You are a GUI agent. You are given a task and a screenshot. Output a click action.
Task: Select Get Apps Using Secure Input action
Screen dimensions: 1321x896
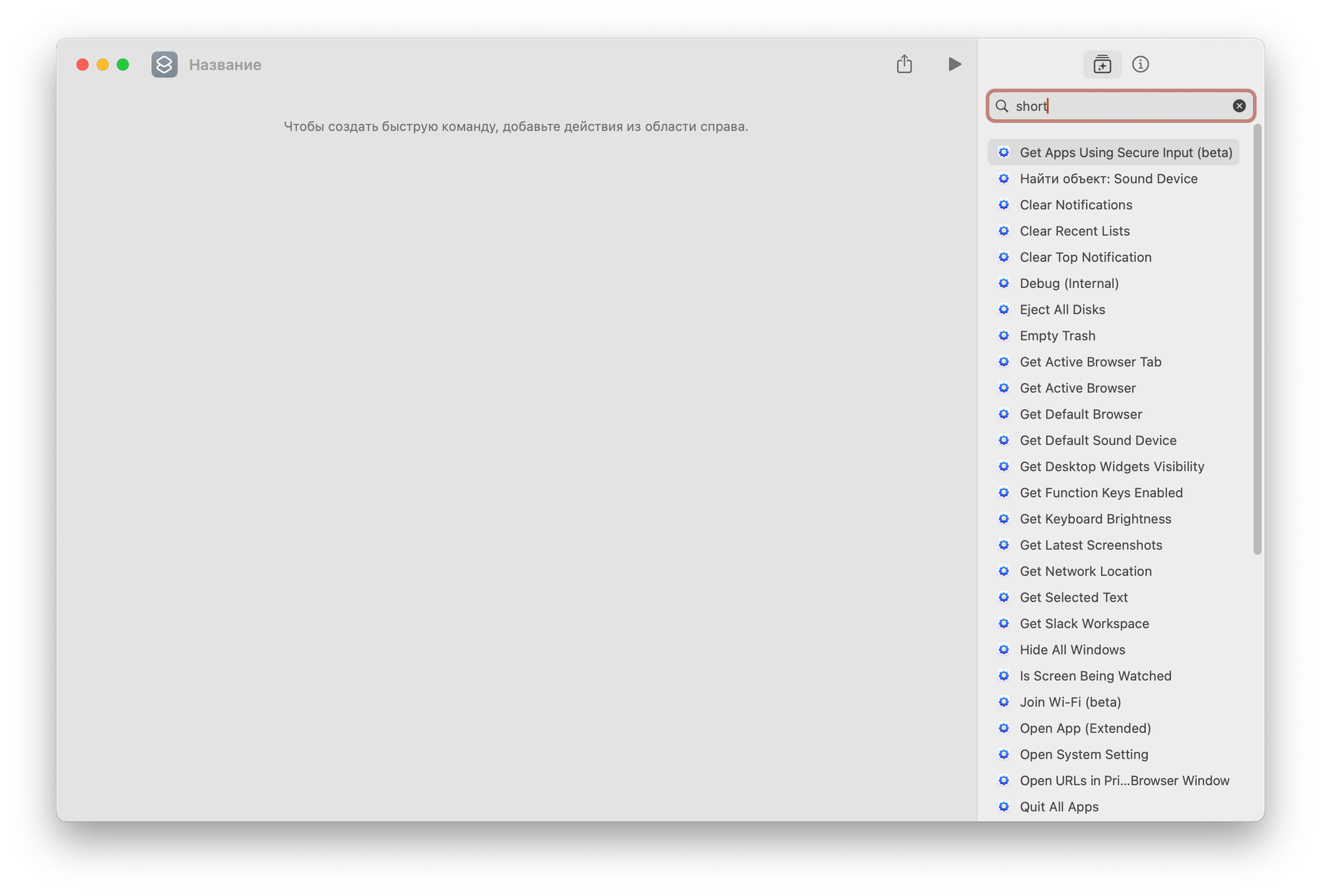click(1125, 153)
